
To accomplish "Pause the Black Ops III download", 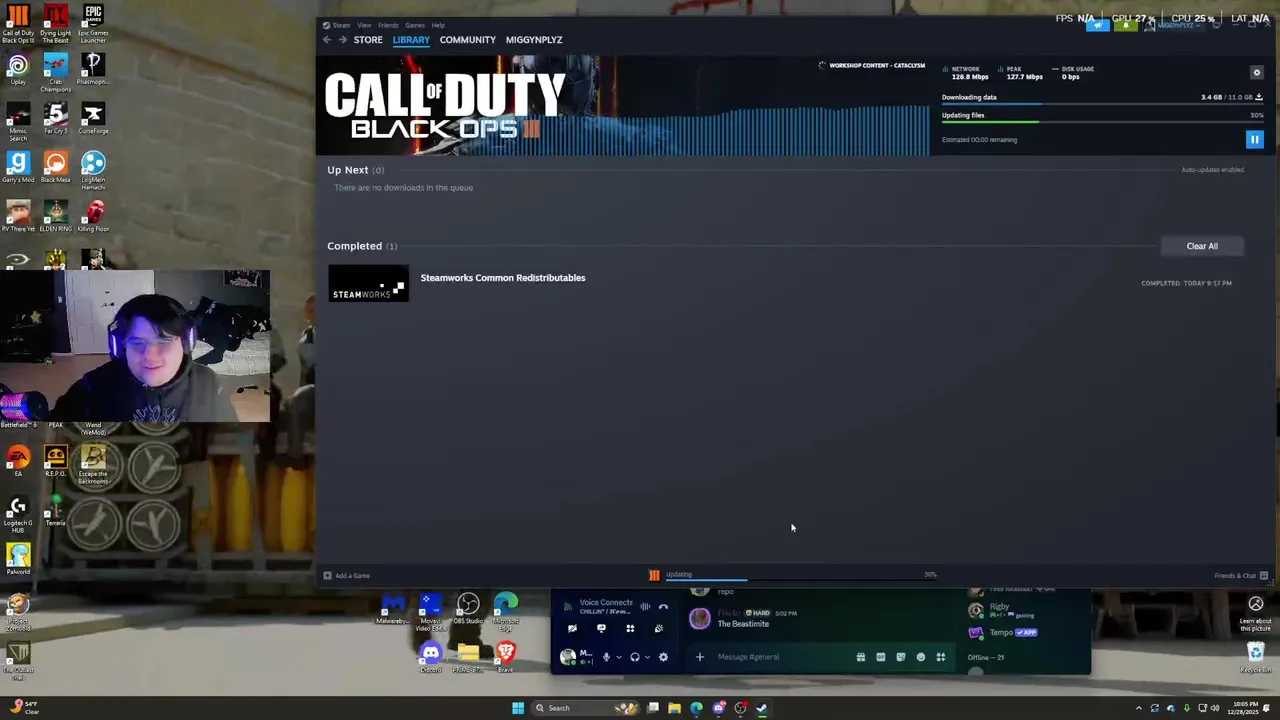I will tap(1254, 140).
